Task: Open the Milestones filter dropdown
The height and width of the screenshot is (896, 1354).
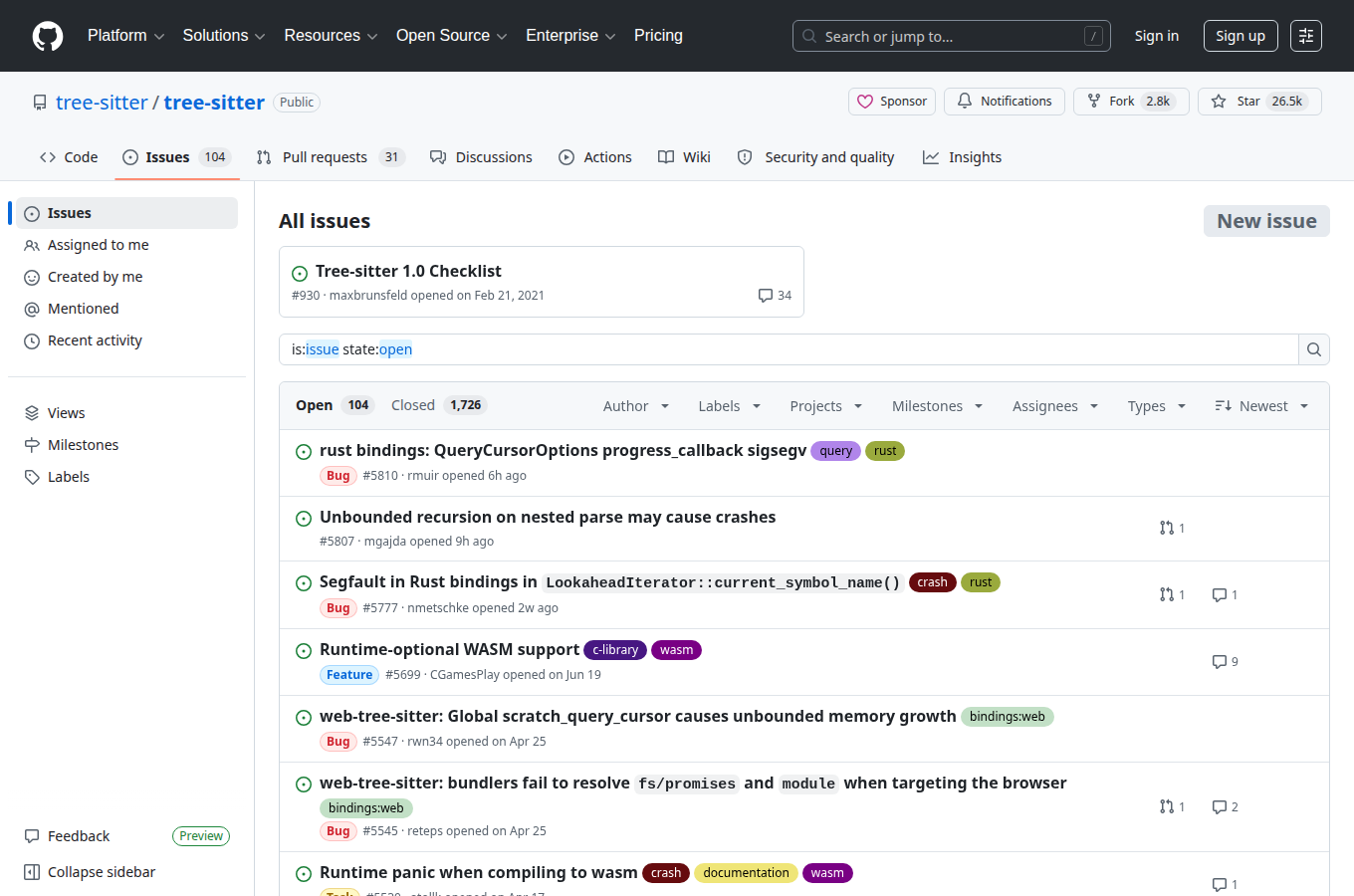Action: pyautogui.click(x=938, y=406)
